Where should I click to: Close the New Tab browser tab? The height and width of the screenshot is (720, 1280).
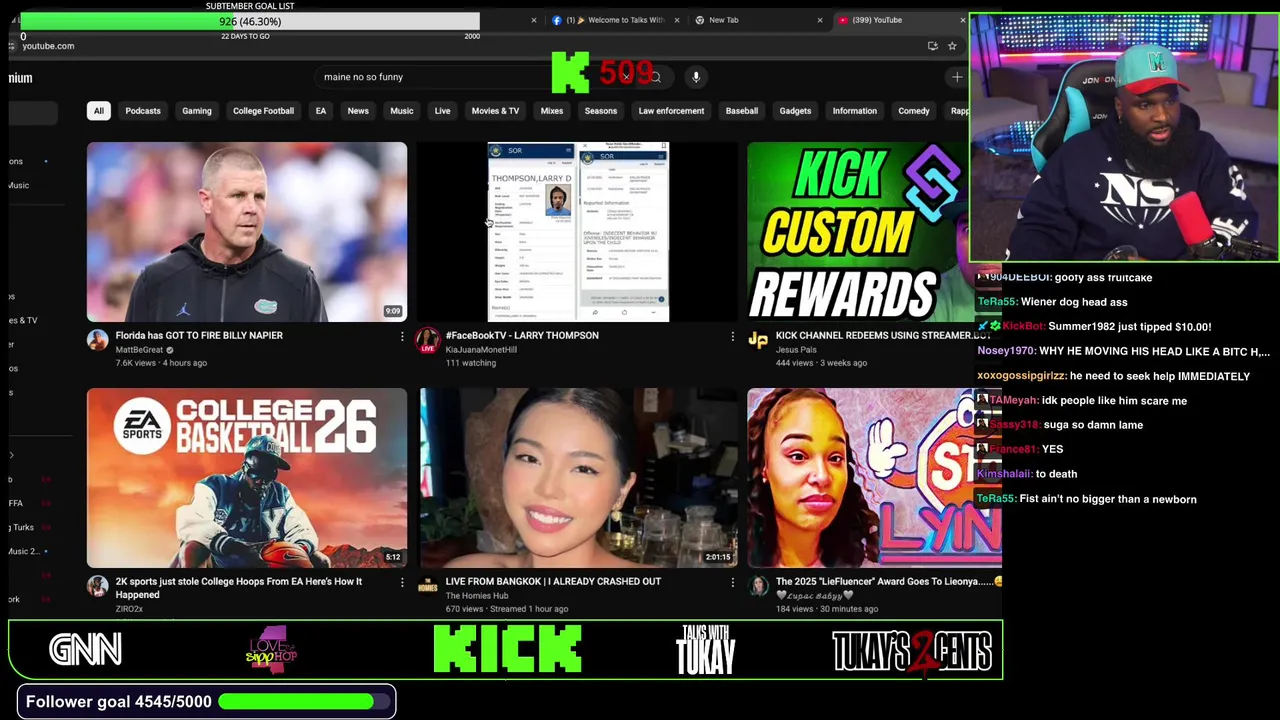coord(820,20)
